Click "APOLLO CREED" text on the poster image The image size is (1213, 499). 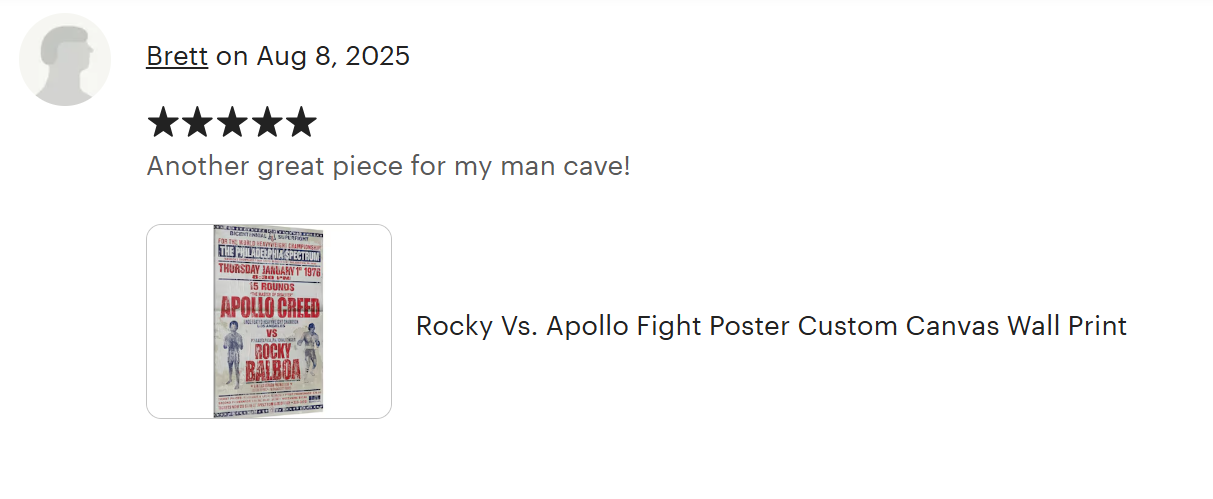click(268, 307)
